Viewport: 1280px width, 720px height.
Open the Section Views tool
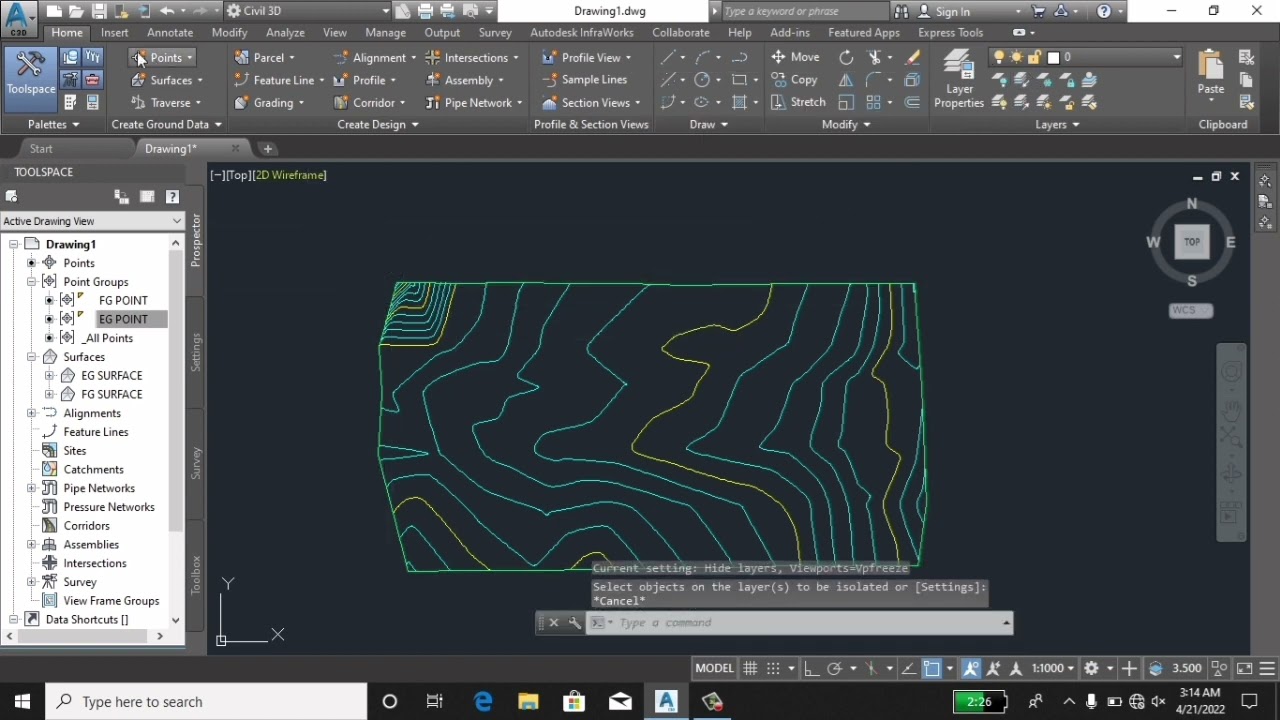tap(591, 102)
